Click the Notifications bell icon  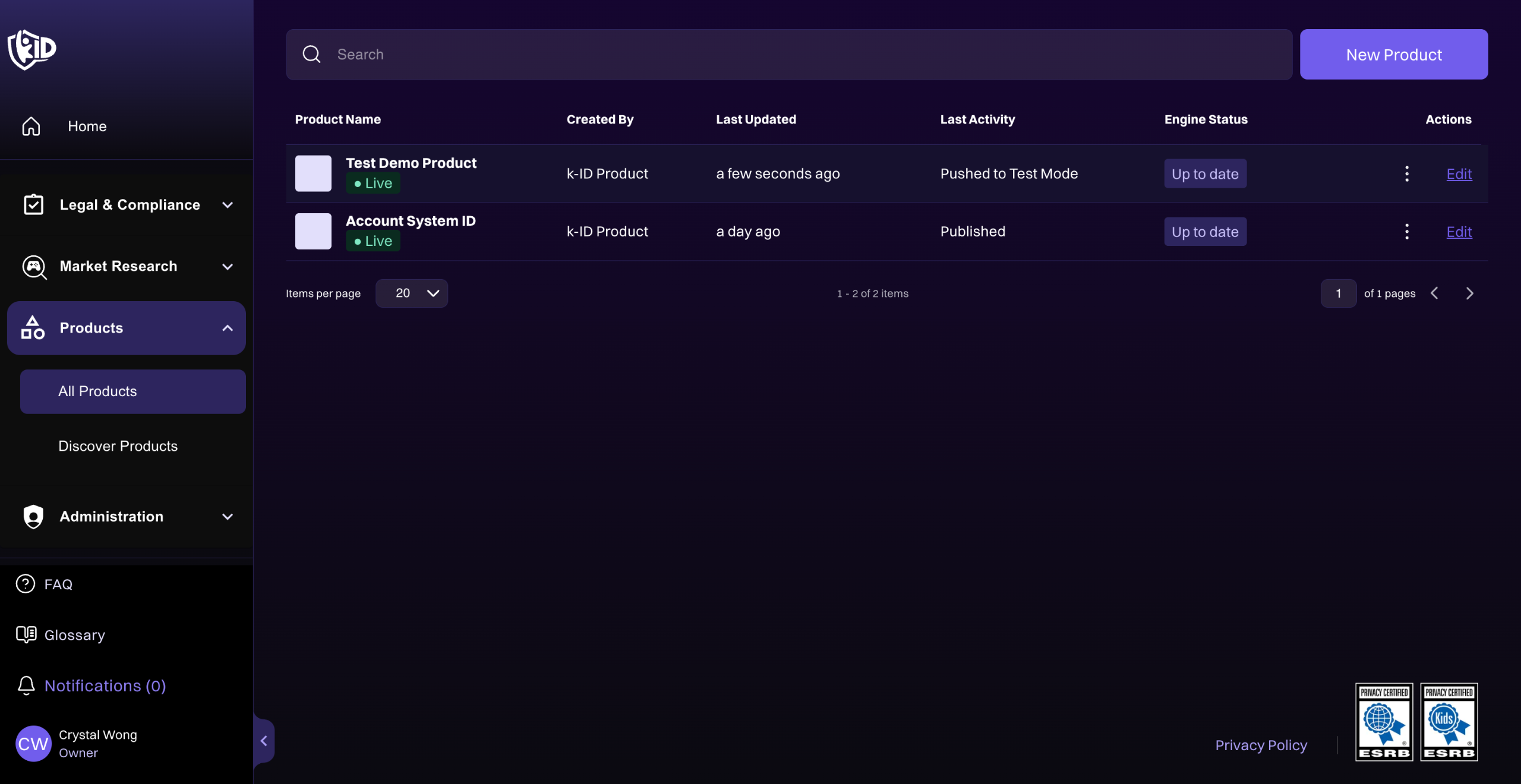[26, 685]
